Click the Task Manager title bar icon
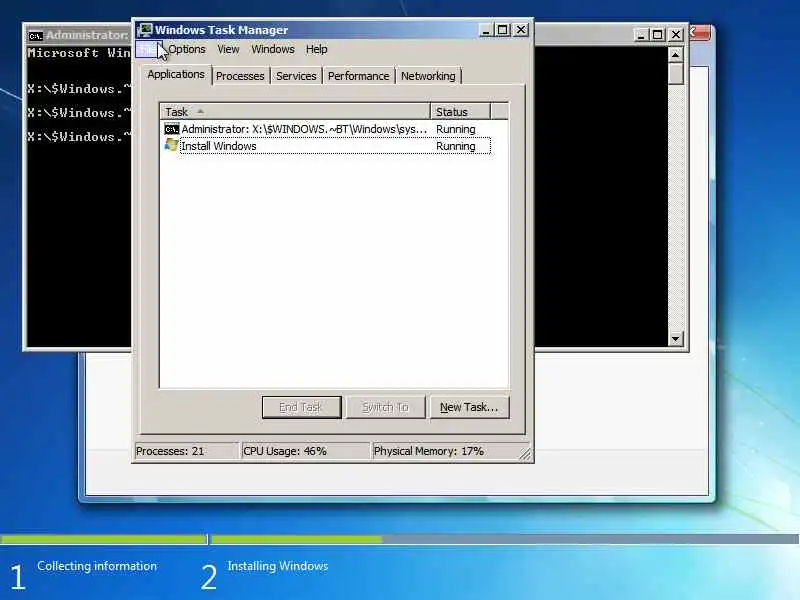The height and width of the screenshot is (600, 800). tap(145, 30)
